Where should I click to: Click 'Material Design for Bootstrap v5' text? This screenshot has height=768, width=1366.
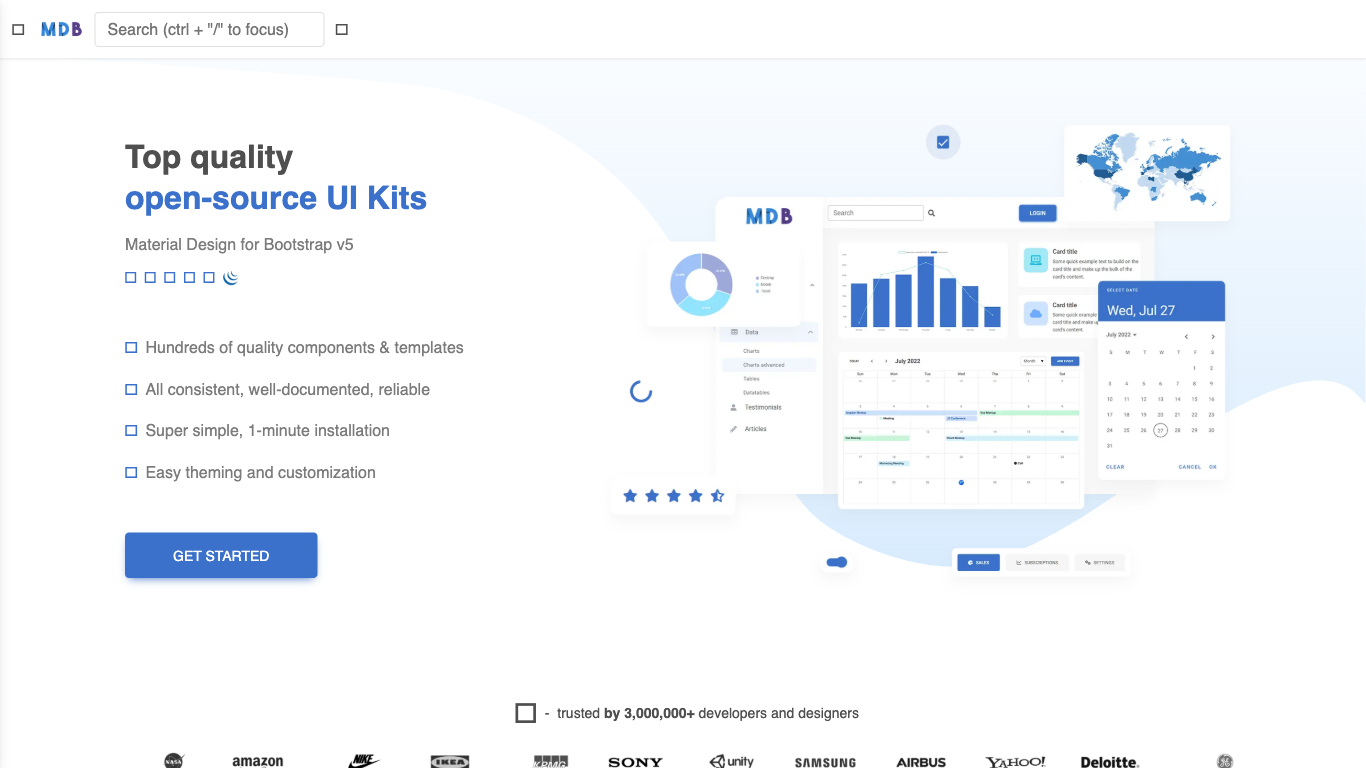(x=239, y=244)
